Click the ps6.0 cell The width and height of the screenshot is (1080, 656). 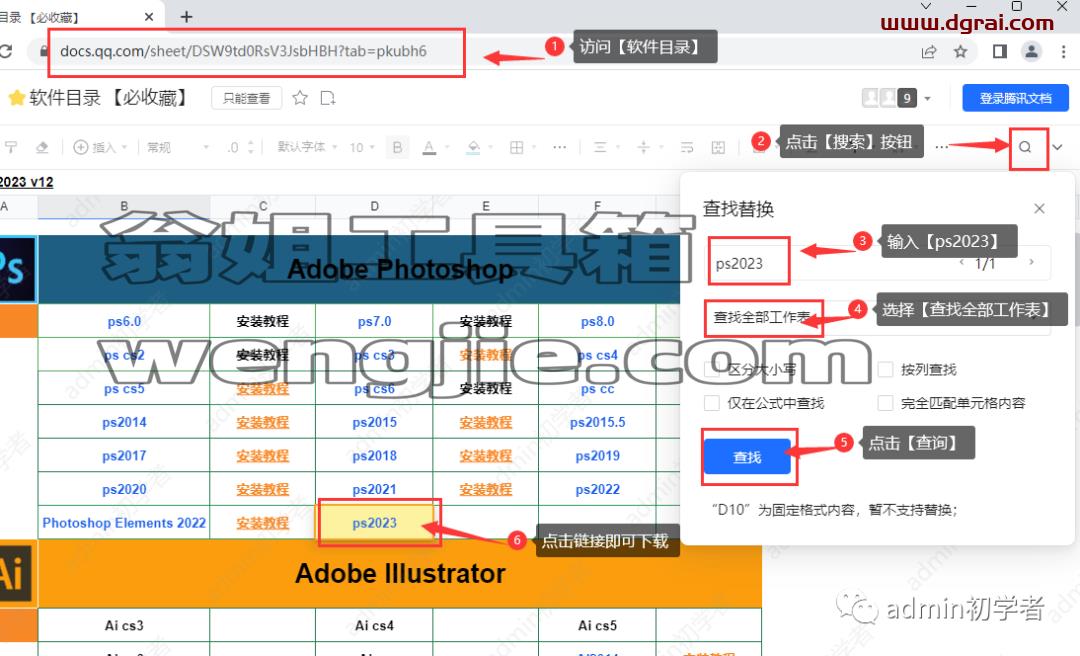(124, 321)
